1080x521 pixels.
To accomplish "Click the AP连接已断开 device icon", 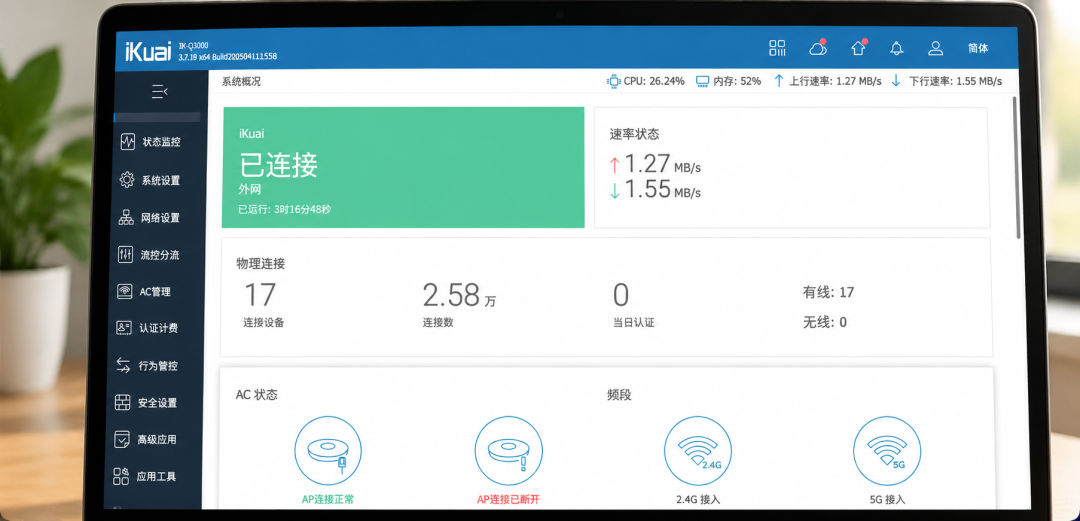I will 508,451.
